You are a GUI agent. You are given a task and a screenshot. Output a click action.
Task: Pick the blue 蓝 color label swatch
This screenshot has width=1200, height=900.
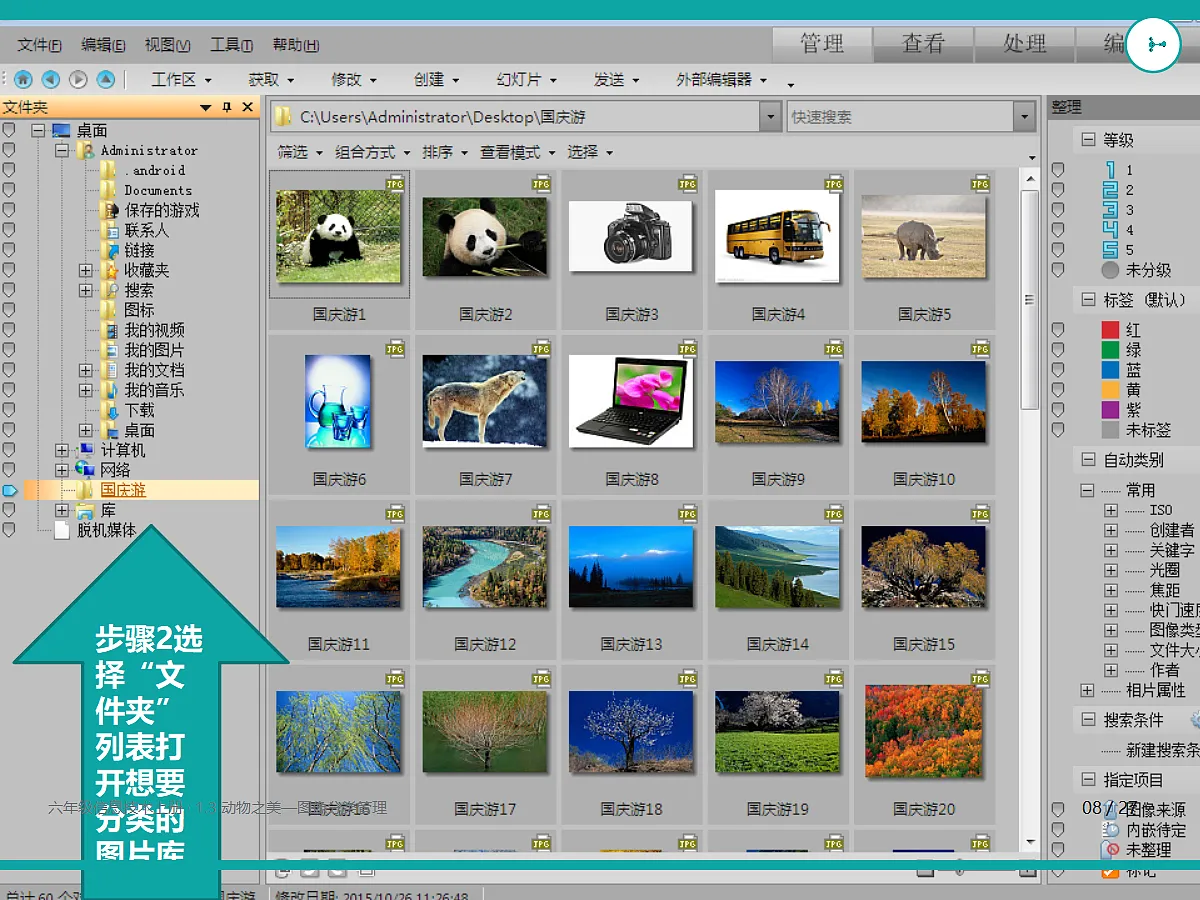point(1110,370)
